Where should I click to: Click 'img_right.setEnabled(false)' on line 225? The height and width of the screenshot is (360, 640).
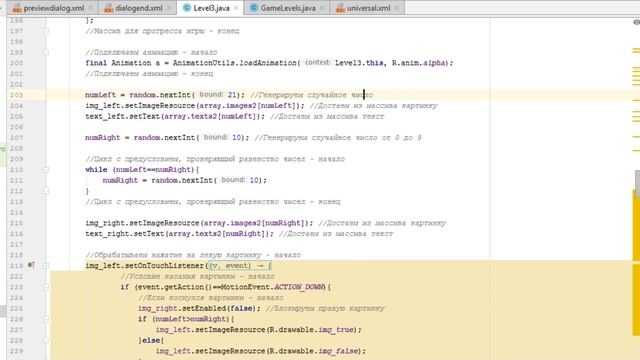197,309
